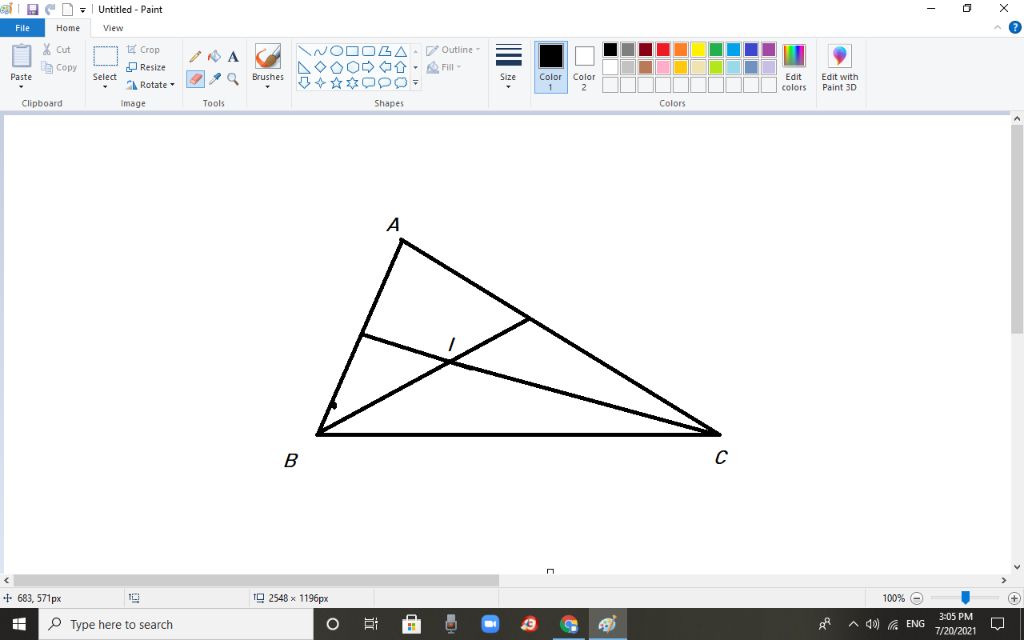The width and height of the screenshot is (1024, 640).
Task: Activate Color 1 foreground selector
Action: pyautogui.click(x=551, y=68)
